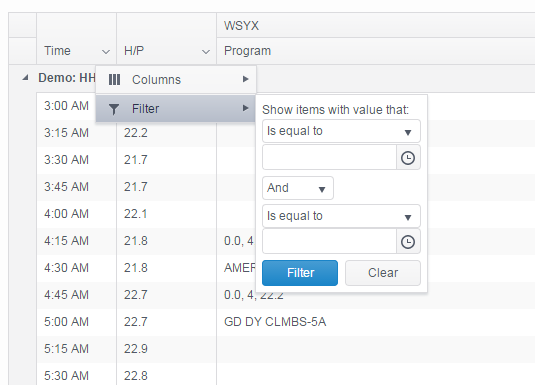Image resolution: width=535 pixels, height=385 pixels.
Task: Expand the Filter submenu arrow
Action: tap(245, 108)
